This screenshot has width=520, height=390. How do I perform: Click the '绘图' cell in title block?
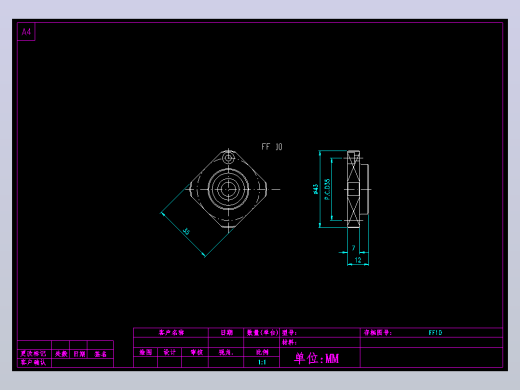click(146, 352)
